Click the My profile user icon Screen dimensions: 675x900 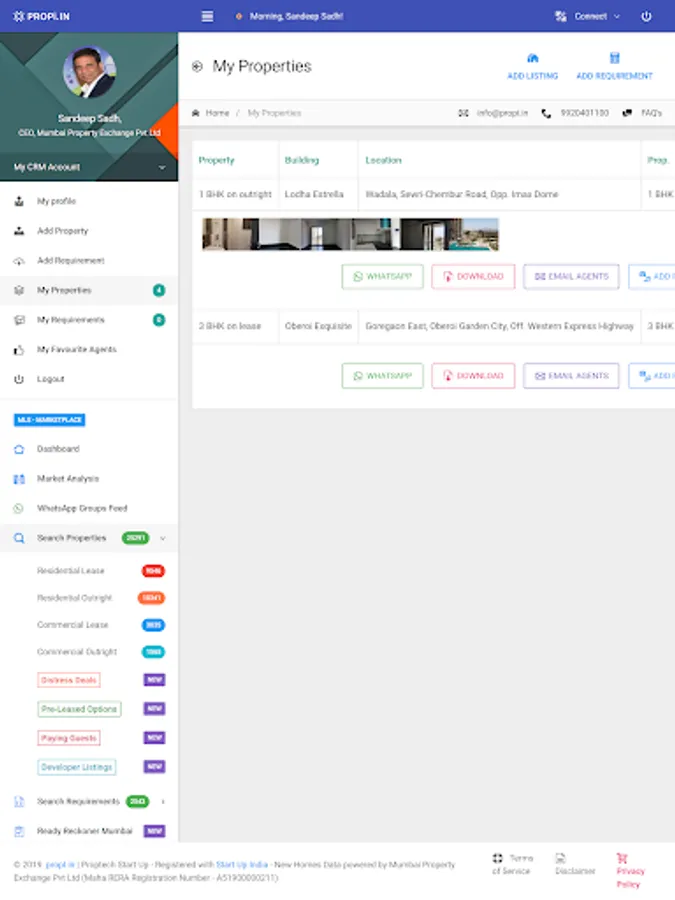point(19,201)
